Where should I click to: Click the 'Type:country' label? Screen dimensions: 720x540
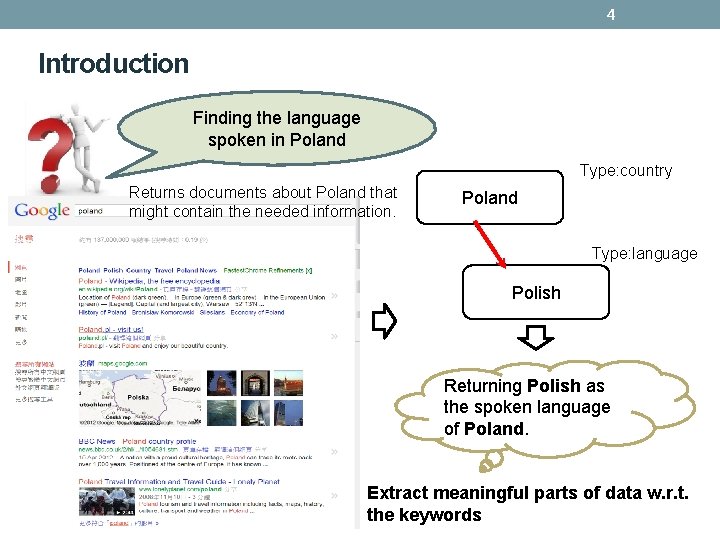(625, 170)
